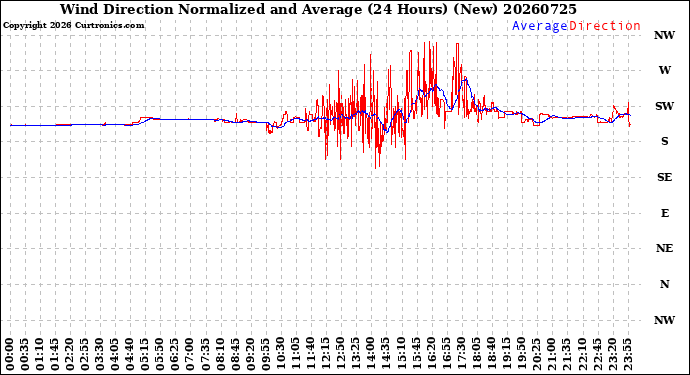Image resolution: width=690 pixels, height=375 pixels.
Task: Click the 09:20 time axis label
Action: click(x=250, y=354)
